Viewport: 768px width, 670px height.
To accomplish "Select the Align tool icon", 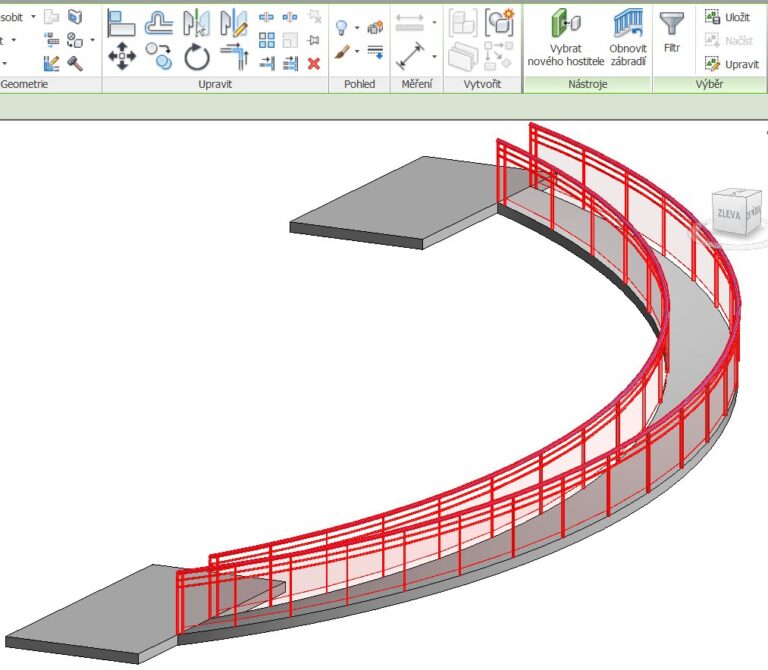I will (x=121, y=24).
